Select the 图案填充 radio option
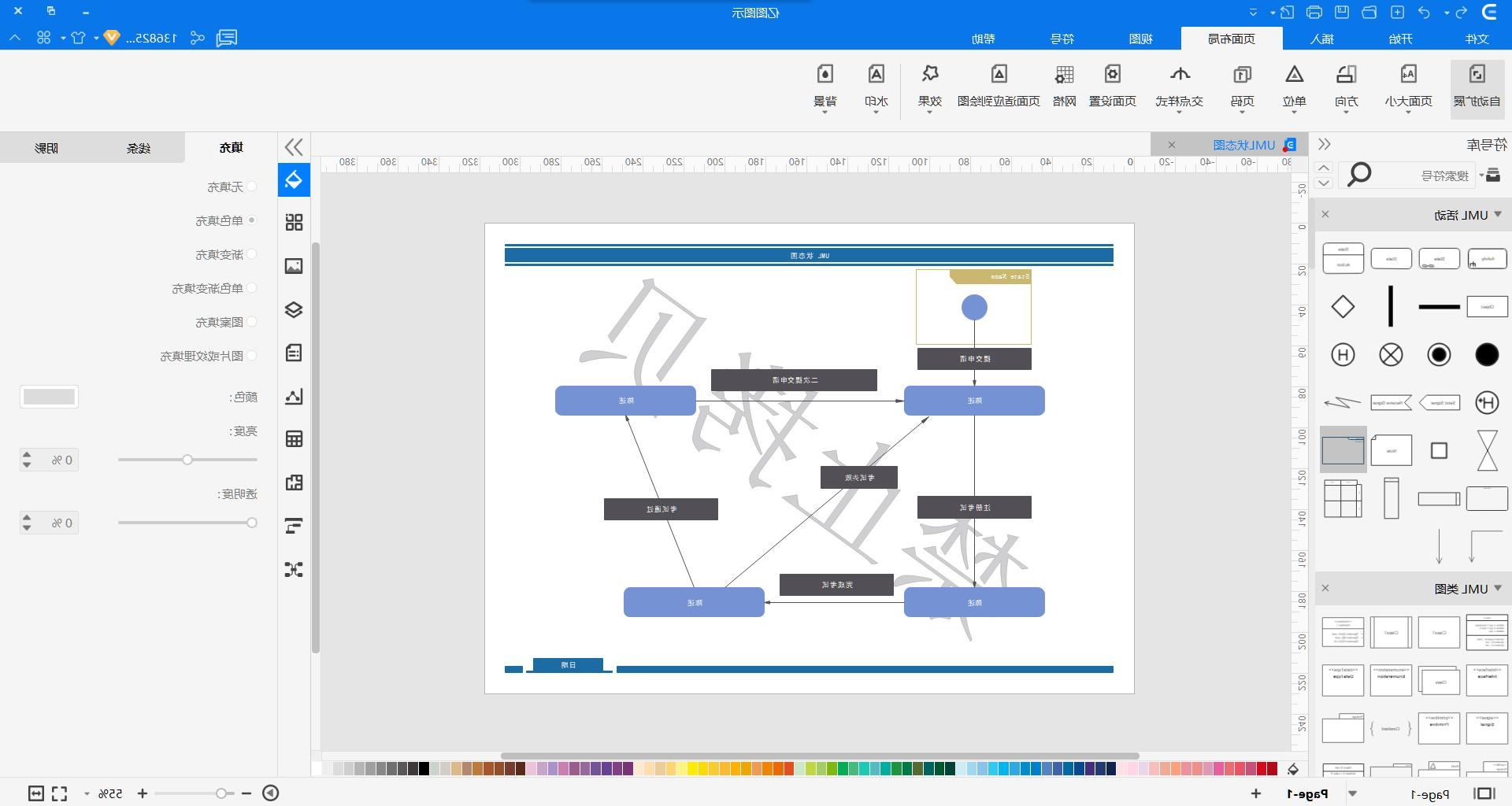1512x806 pixels. [x=252, y=322]
